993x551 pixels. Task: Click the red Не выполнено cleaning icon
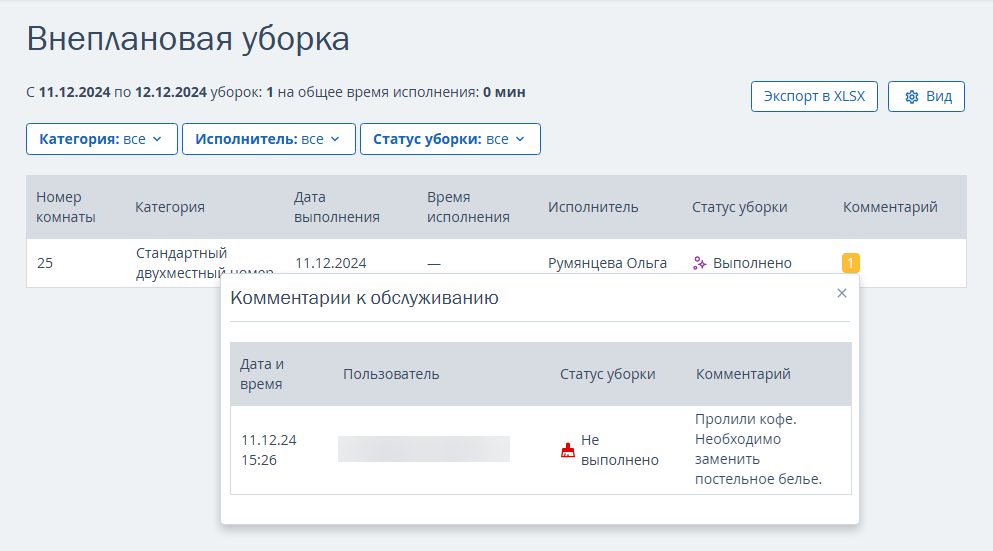(x=567, y=450)
